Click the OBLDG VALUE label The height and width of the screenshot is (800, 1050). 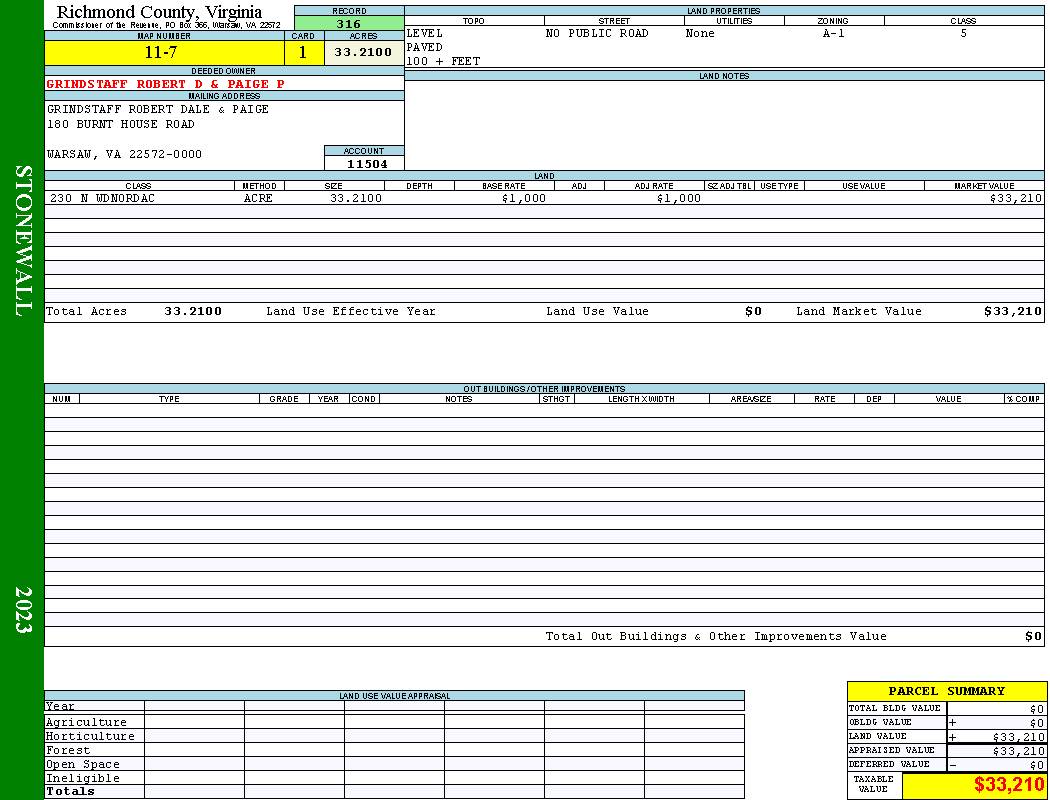tap(879, 722)
